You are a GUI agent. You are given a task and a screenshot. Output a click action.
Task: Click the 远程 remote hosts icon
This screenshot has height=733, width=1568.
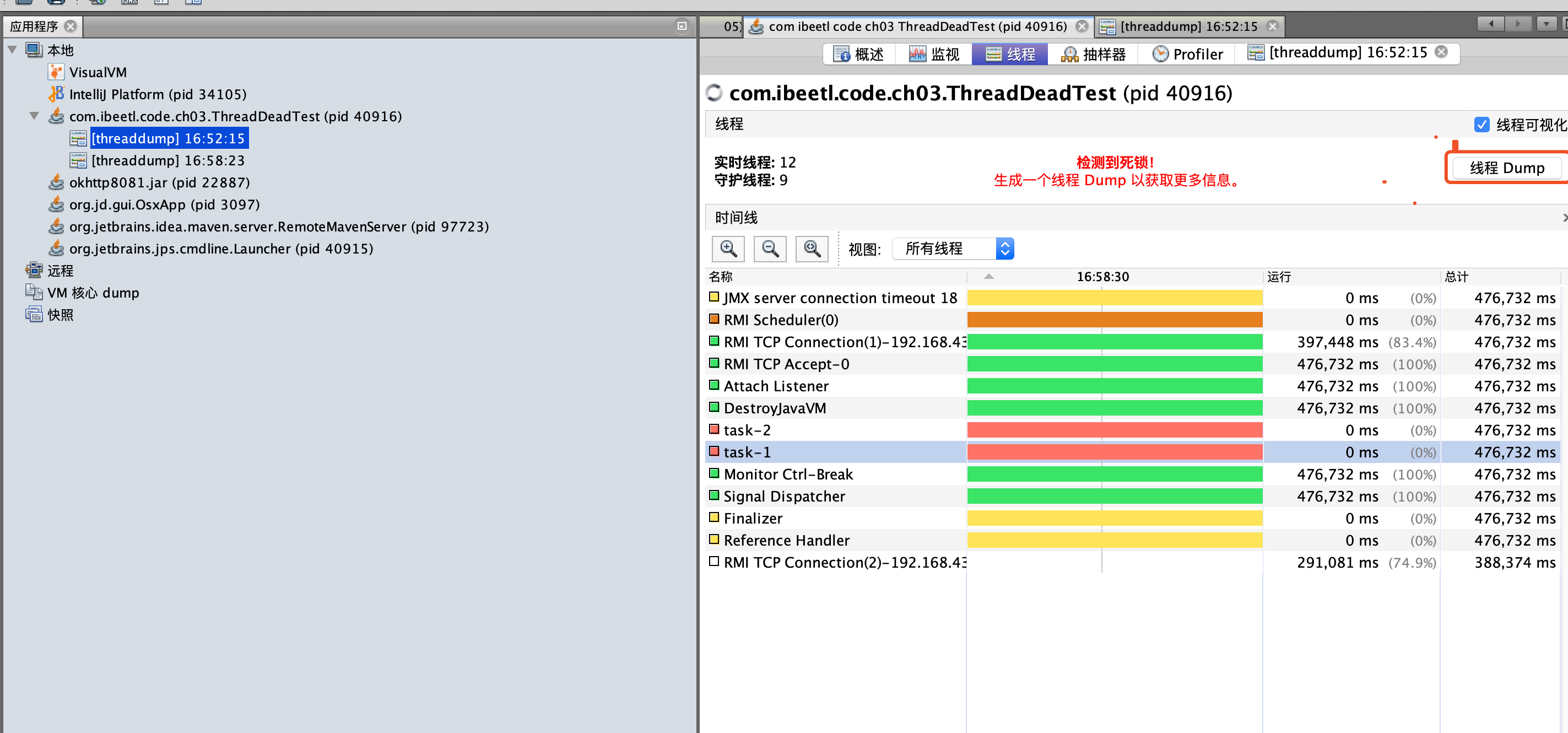(x=34, y=270)
